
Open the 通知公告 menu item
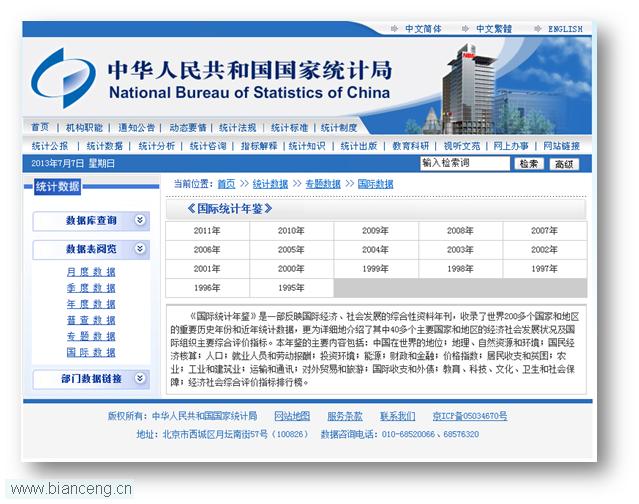[137, 128]
